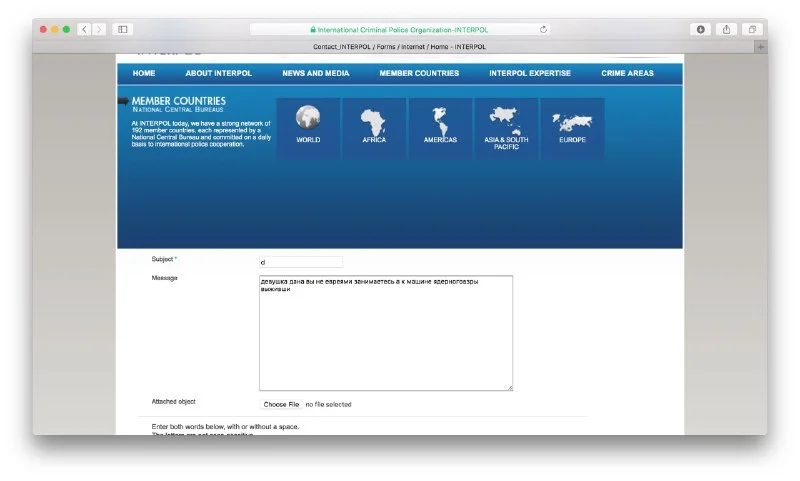This screenshot has width=800, height=481.
Task: Open the CRIME AREAS menu
Action: [627, 73]
